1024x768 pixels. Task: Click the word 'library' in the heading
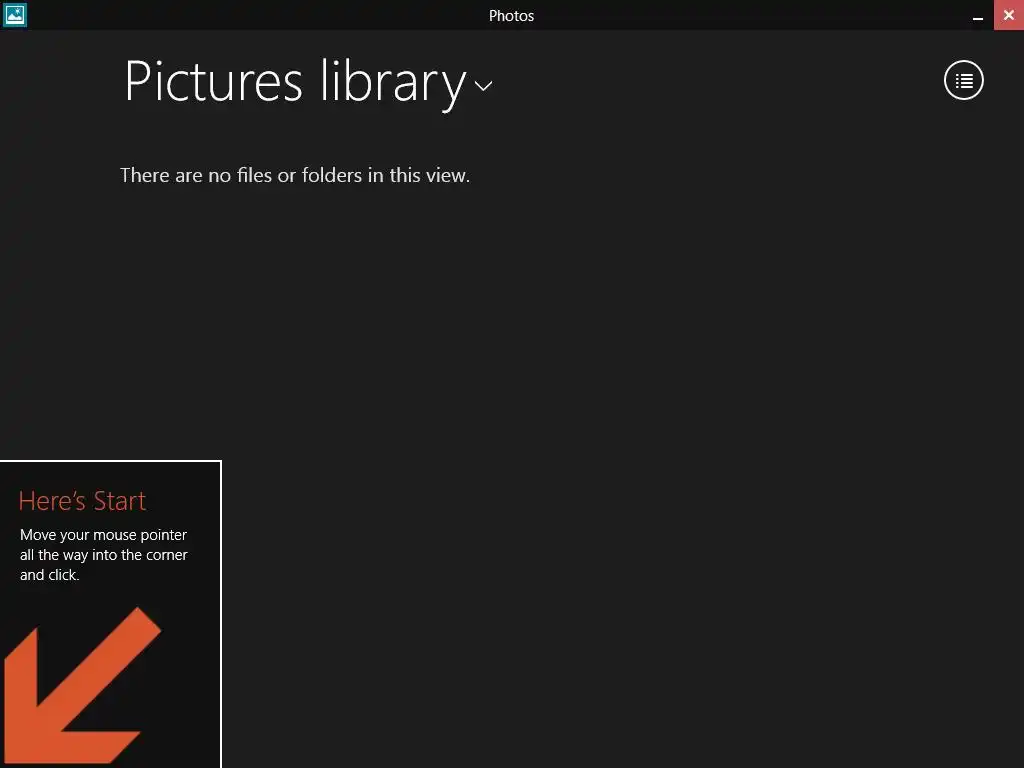[x=392, y=82]
